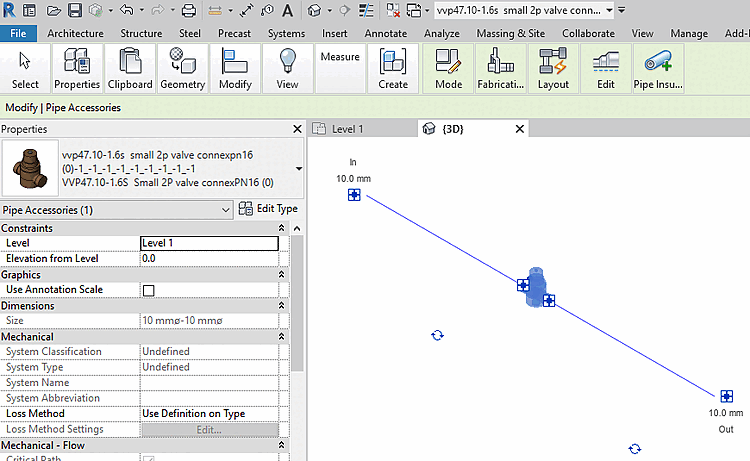Click the Edit Type button

(268, 209)
